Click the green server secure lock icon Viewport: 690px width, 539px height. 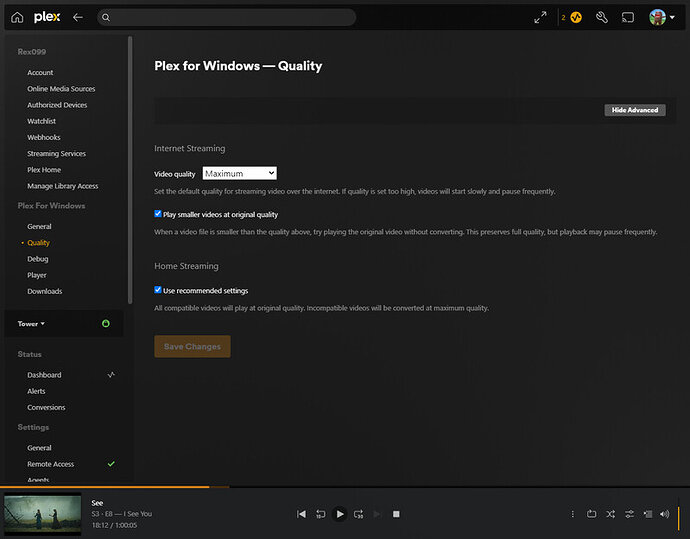(106, 324)
